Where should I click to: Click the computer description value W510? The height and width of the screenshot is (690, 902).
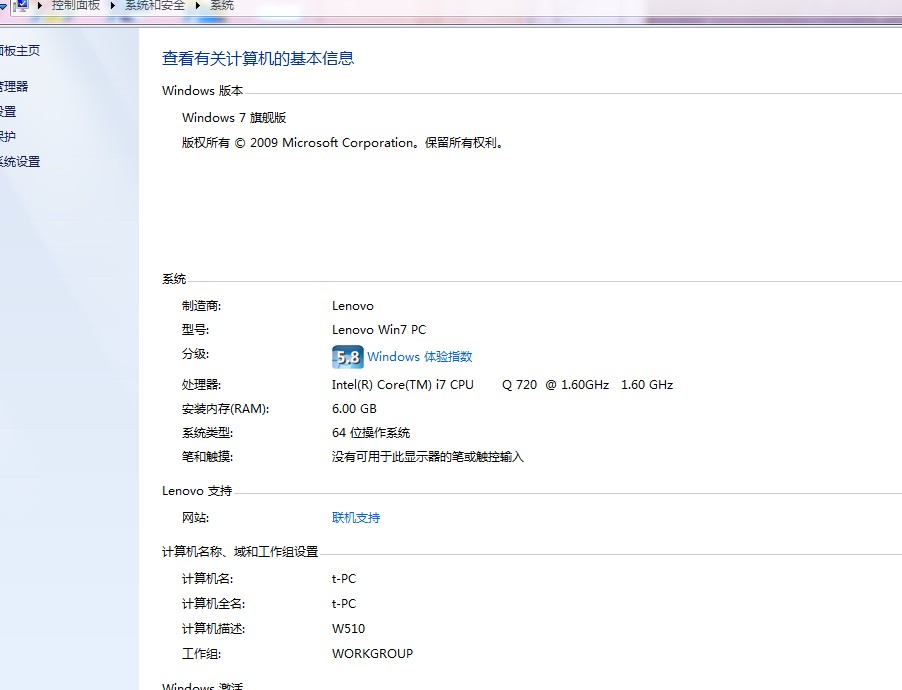point(349,629)
